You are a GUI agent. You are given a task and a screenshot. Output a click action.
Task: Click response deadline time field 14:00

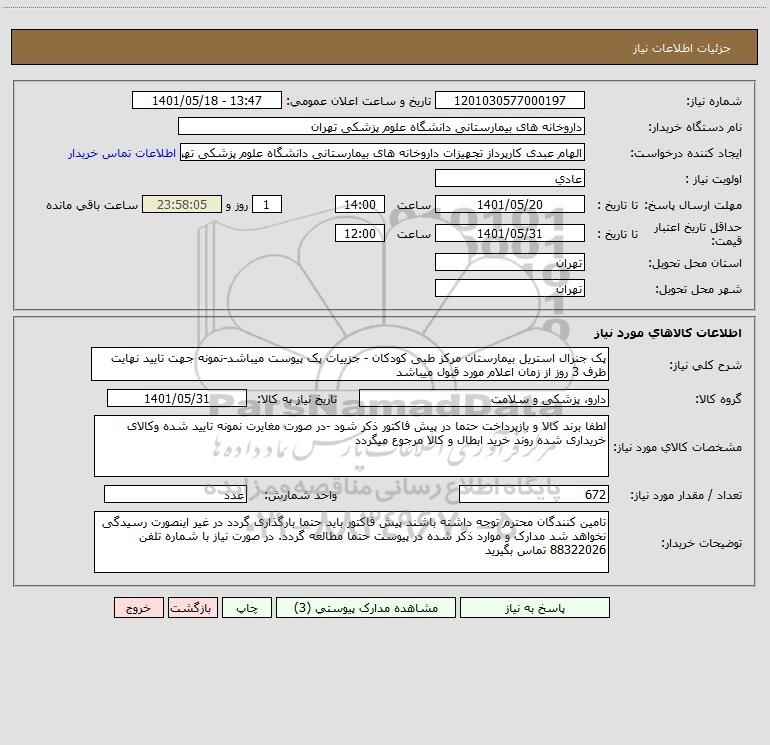tap(359, 204)
